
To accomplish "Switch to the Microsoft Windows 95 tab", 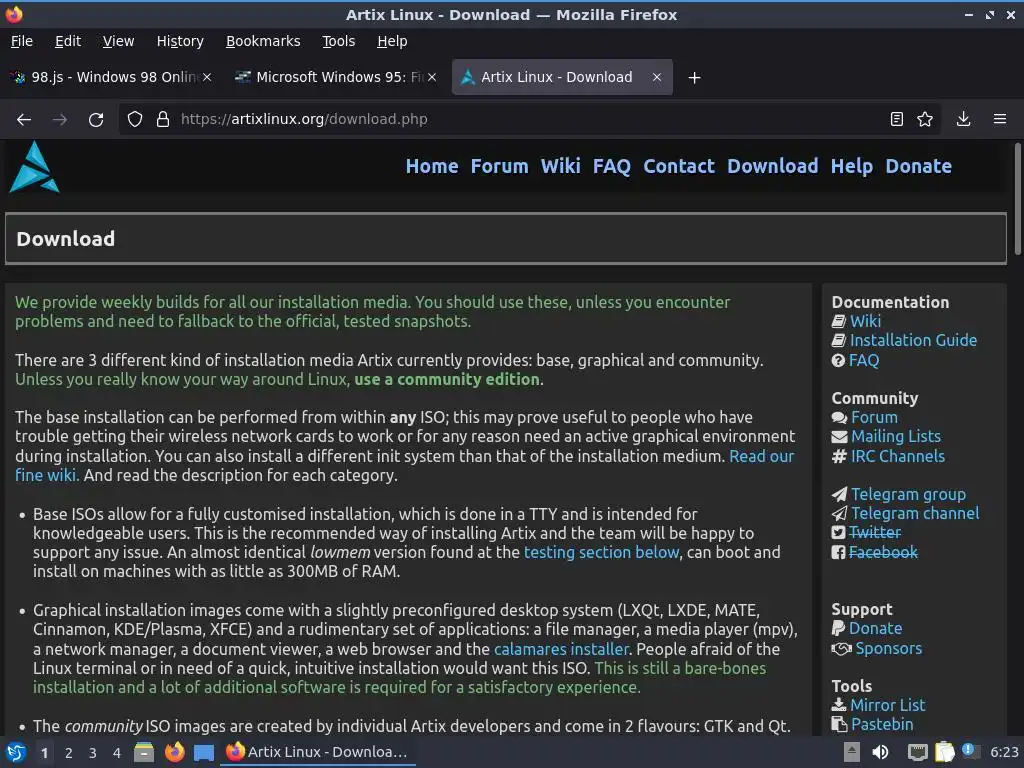I will [336, 77].
